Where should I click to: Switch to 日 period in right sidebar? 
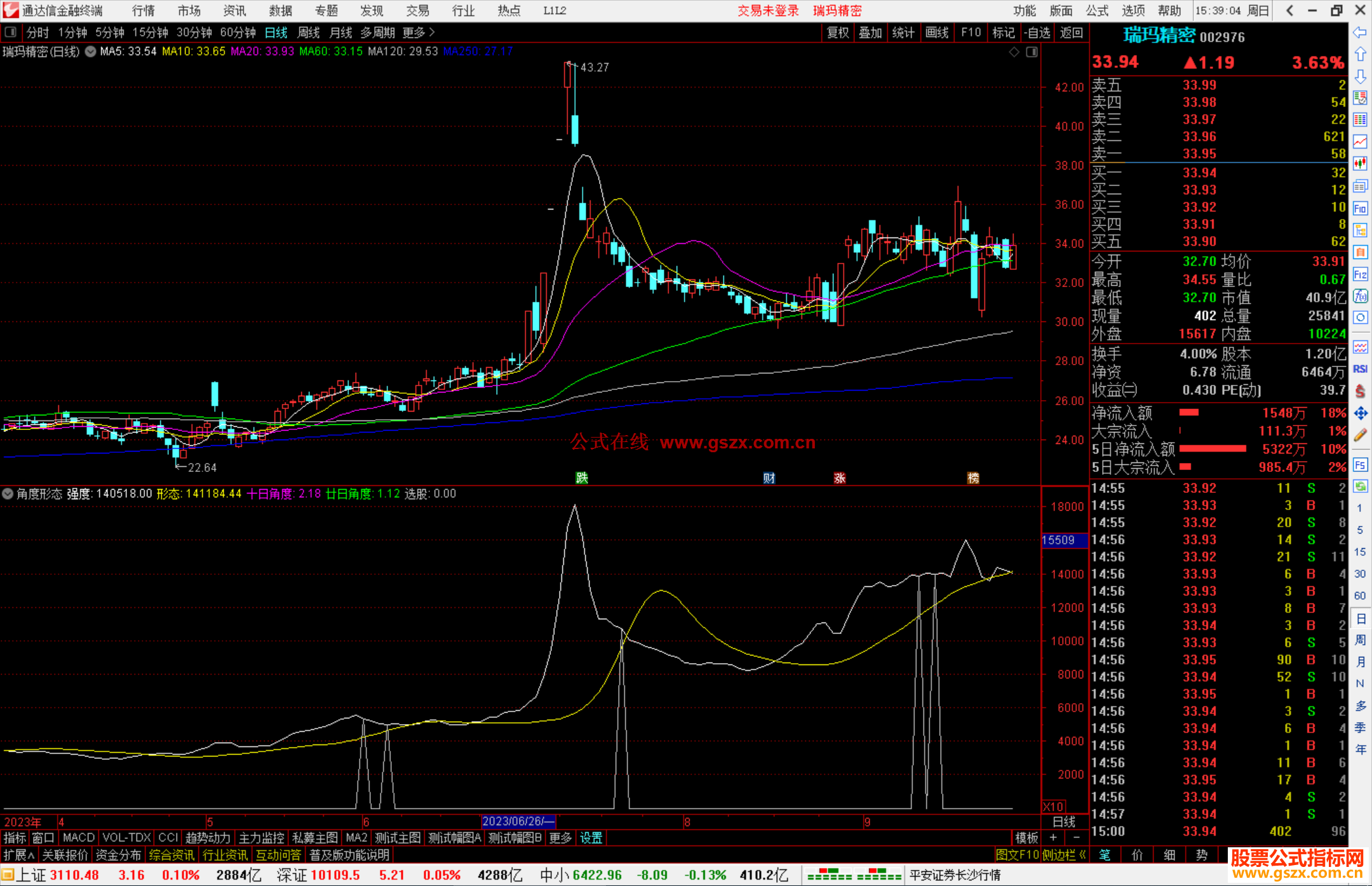[x=1360, y=619]
